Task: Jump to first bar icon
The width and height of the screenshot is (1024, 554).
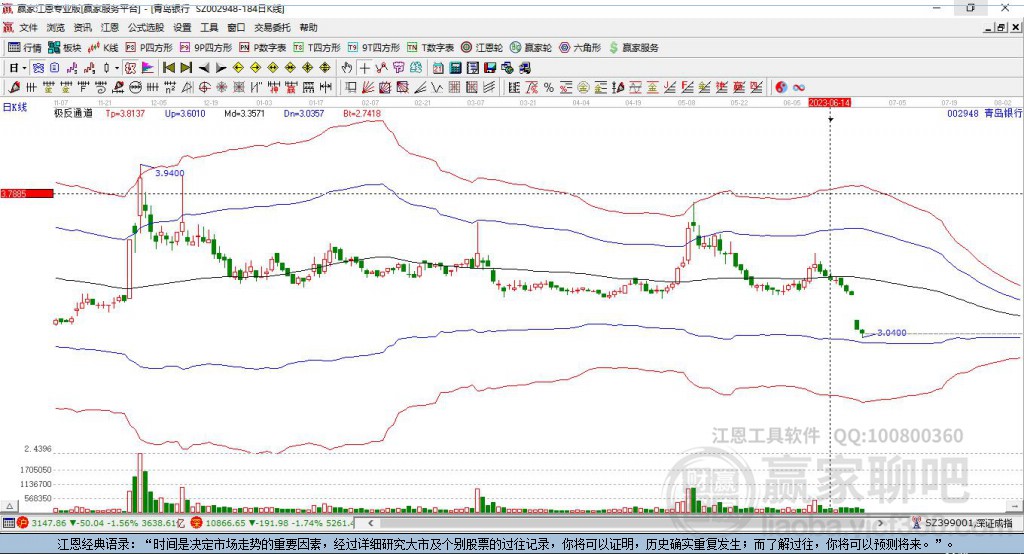Action: tap(169, 68)
